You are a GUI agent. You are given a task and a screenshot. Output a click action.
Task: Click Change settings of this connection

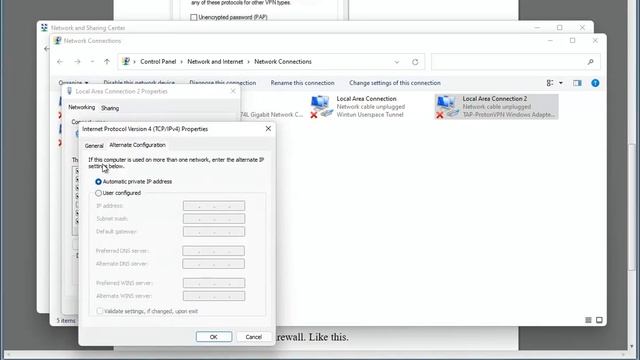click(395, 83)
